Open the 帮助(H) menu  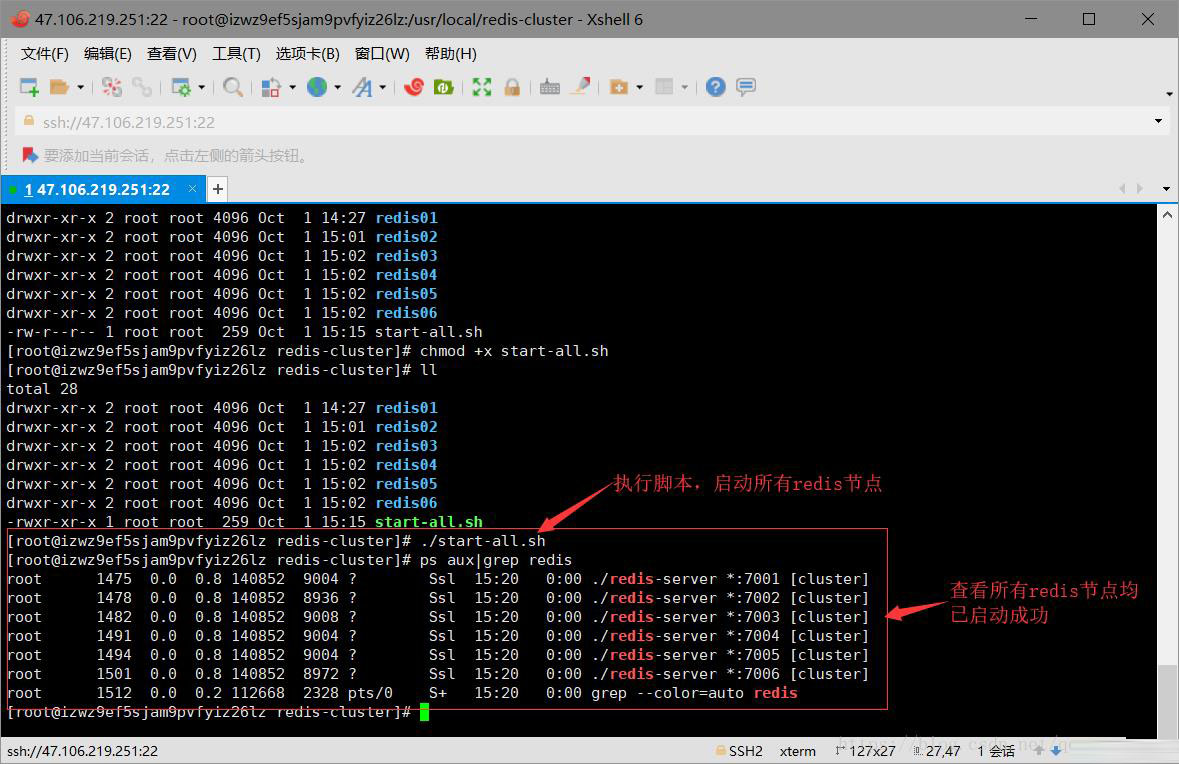click(x=450, y=53)
